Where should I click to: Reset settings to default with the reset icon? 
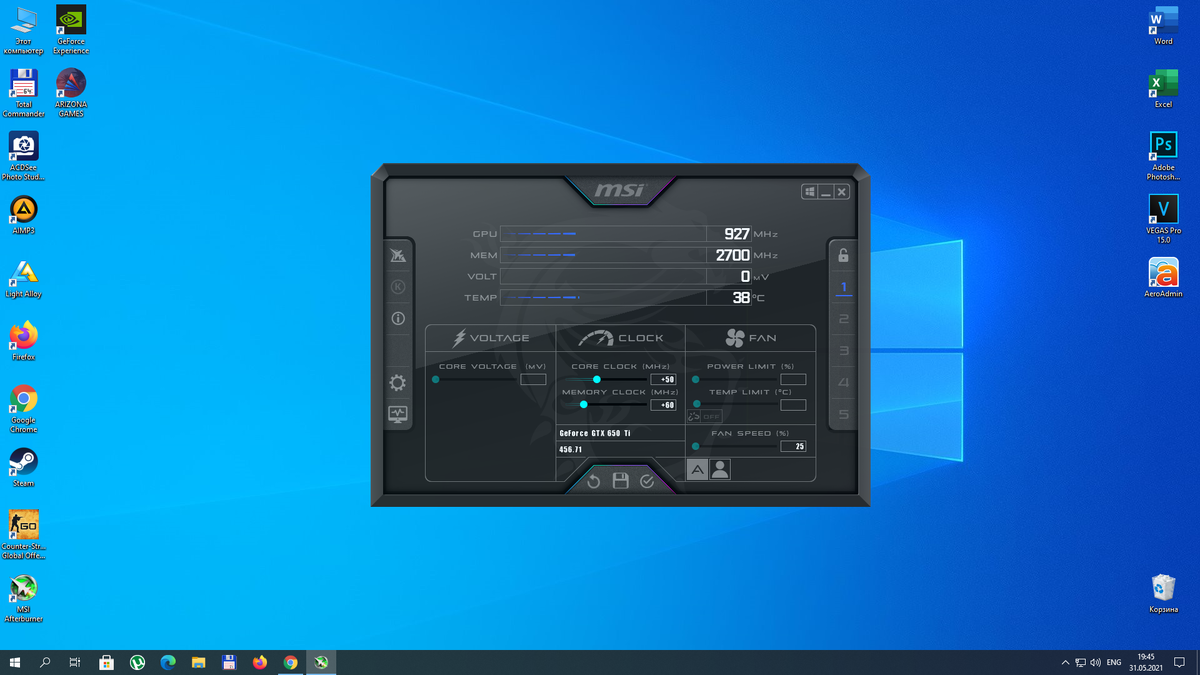point(593,481)
